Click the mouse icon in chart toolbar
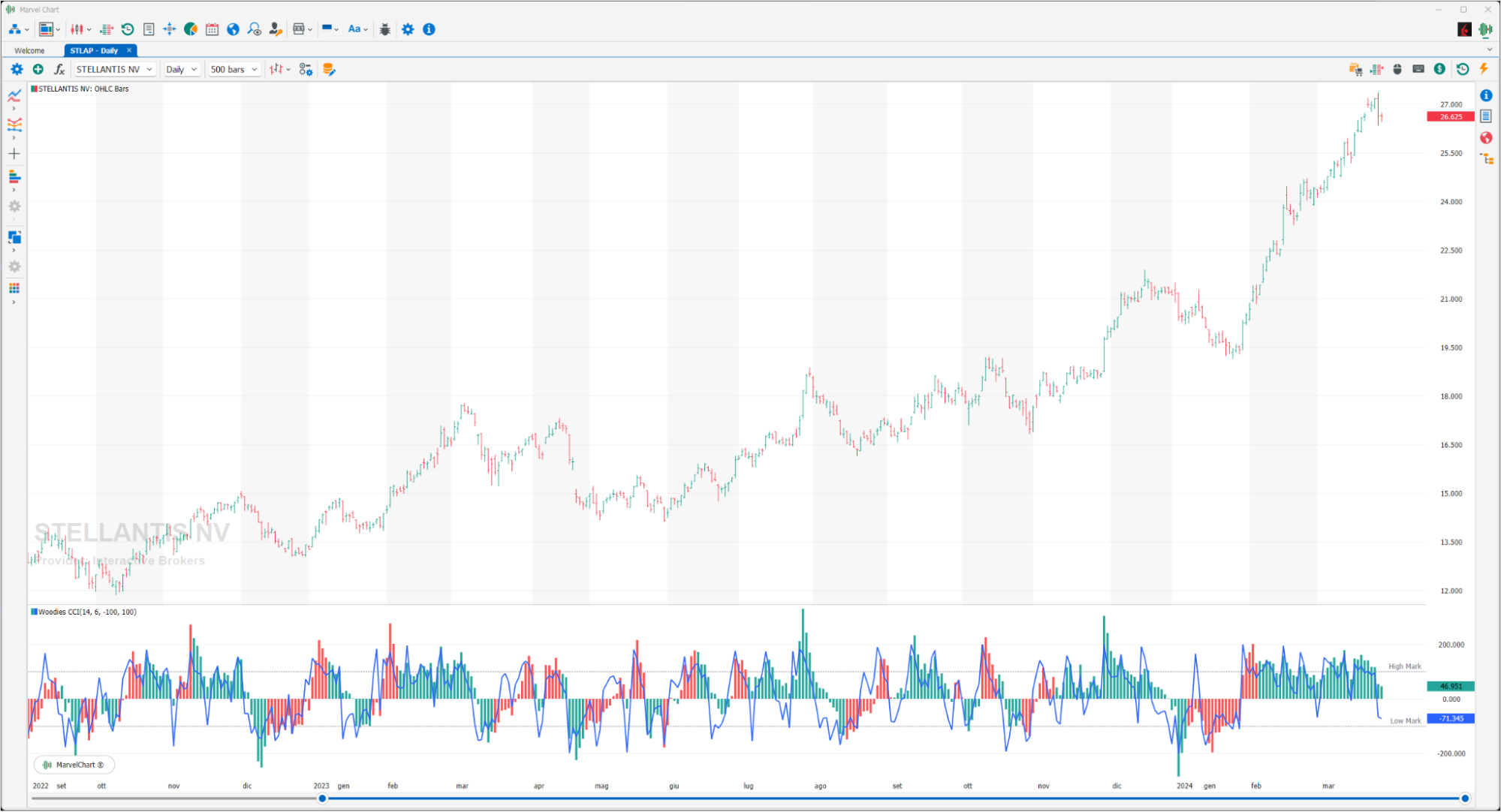 tap(1397, 69)
